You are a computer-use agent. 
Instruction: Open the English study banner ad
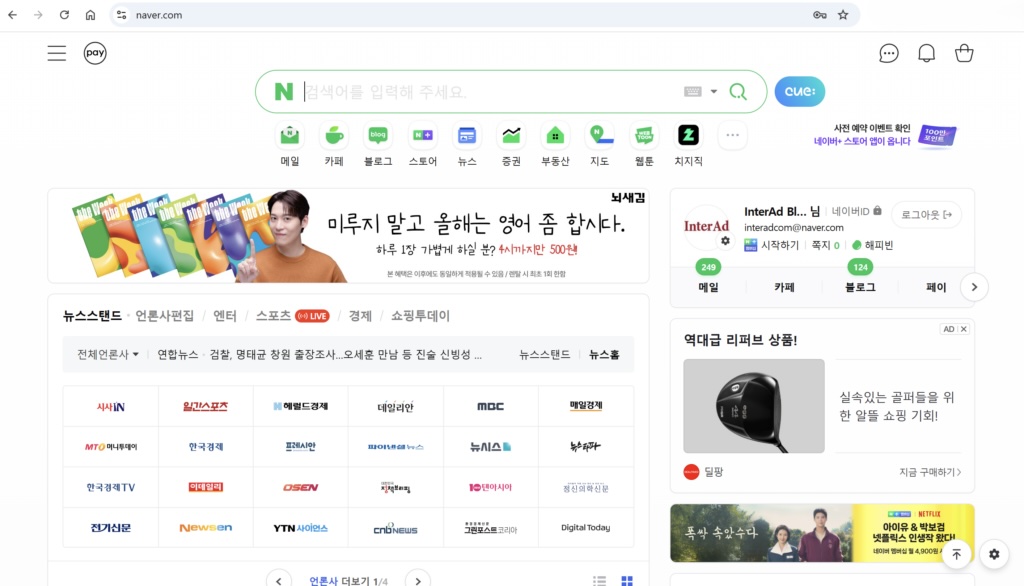tap(348, 236)
